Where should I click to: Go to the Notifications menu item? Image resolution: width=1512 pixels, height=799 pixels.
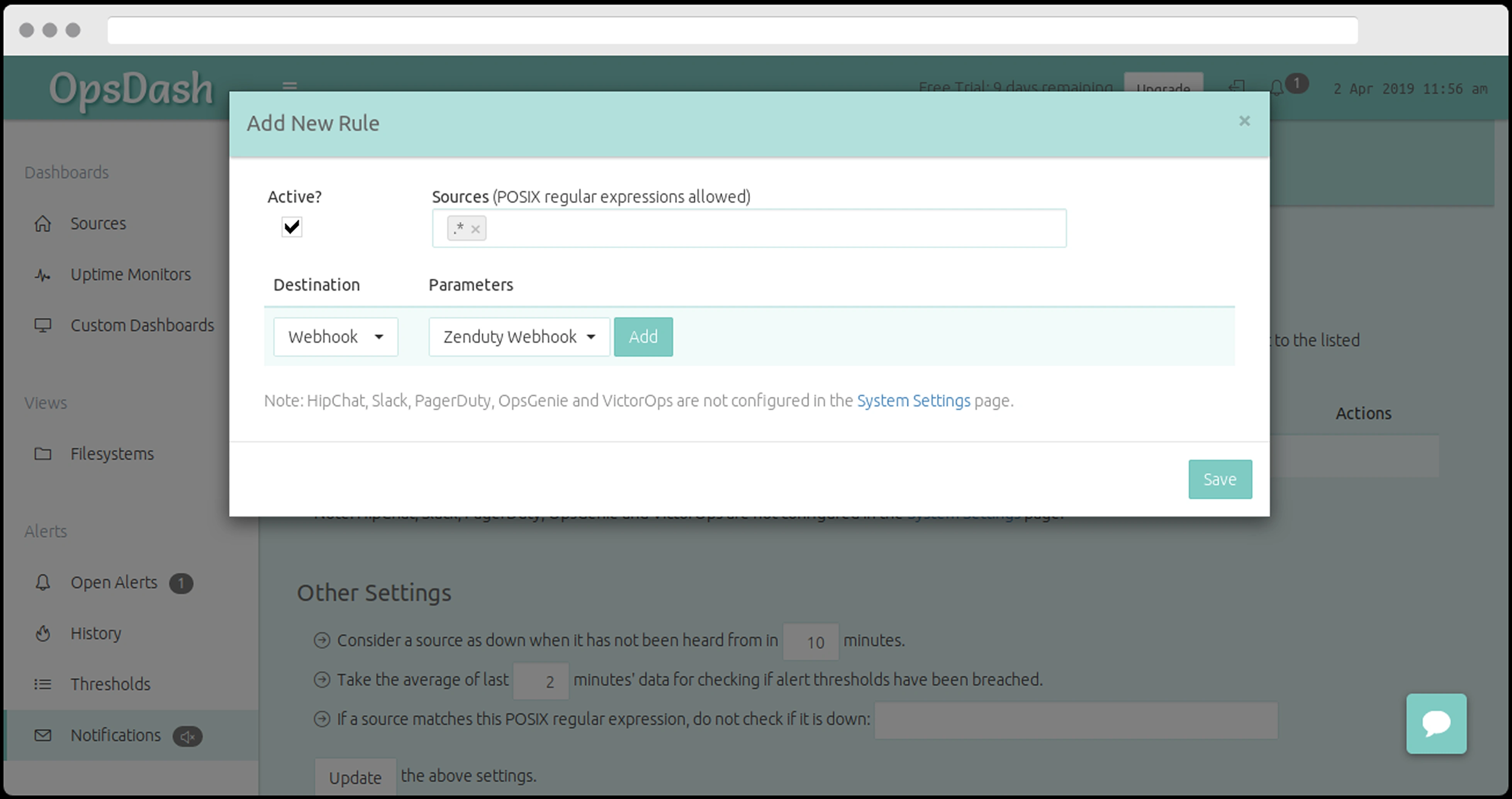coord(115,735)
